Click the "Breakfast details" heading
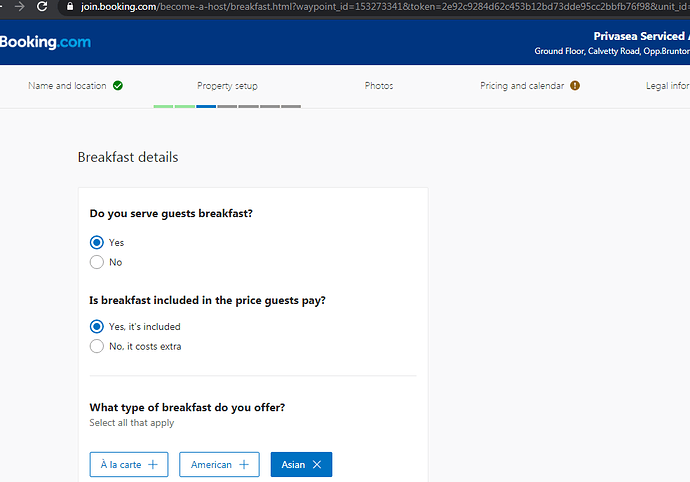 tap(128, 157)
